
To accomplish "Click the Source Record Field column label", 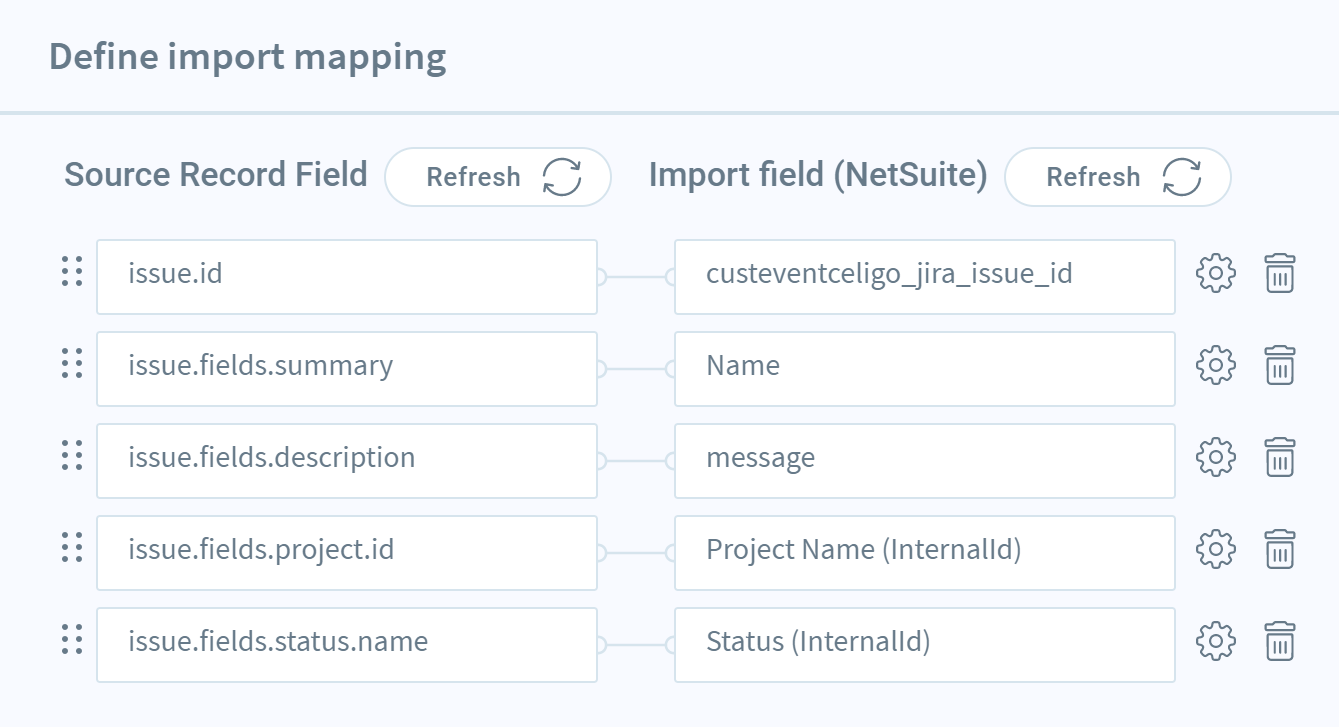I will 216,175.
